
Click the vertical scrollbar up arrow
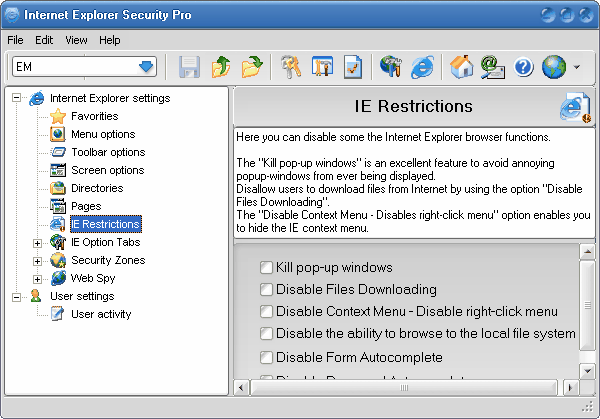(x=587, y=251)
